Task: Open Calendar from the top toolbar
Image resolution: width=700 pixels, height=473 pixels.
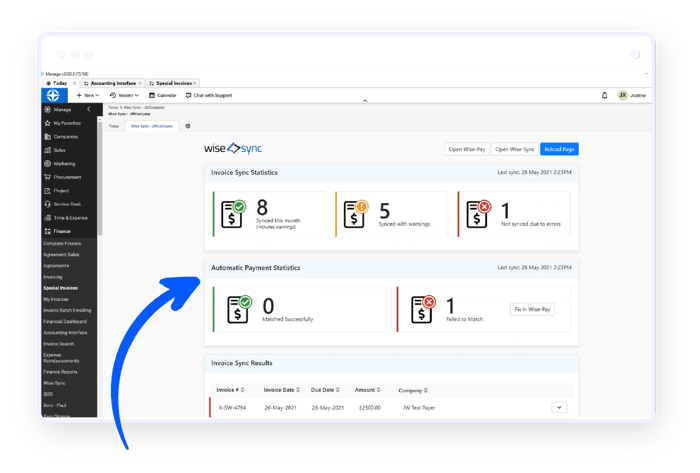Action: (x=162, y=95)
